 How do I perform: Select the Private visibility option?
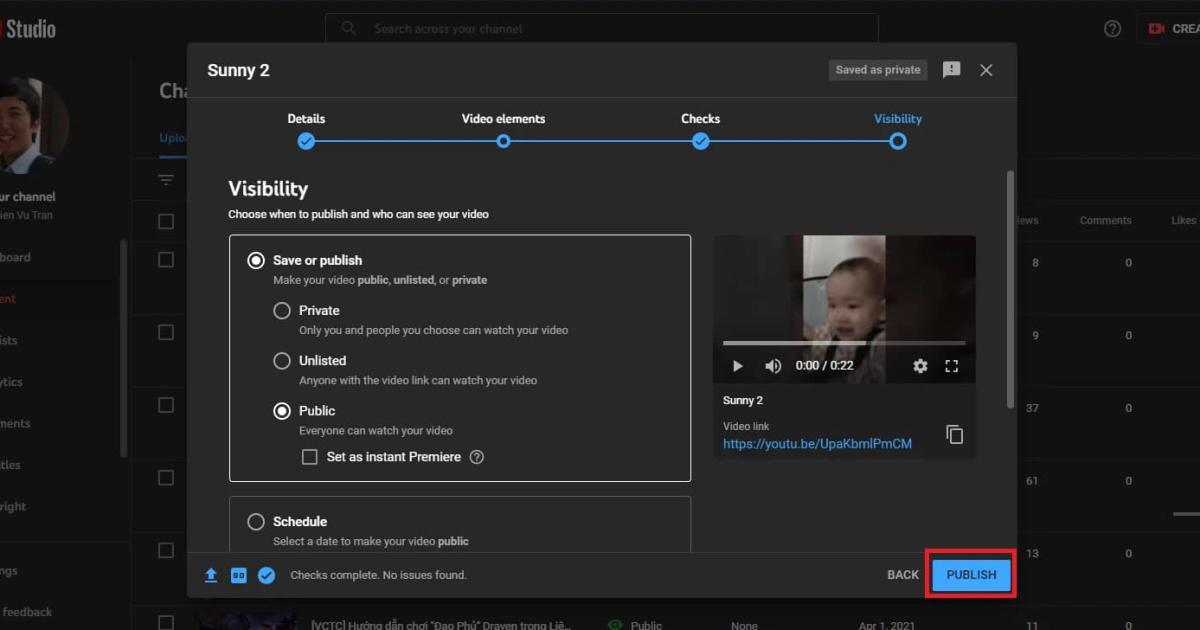click(x=282, y=310)
